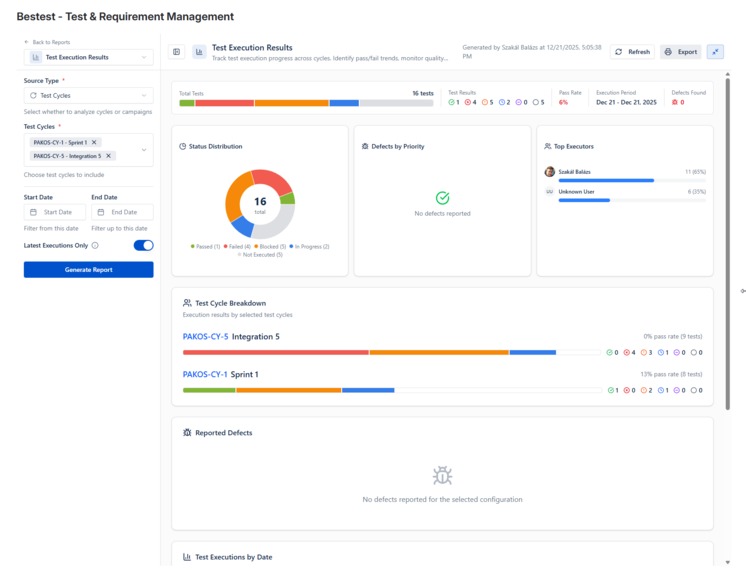Click the Not Executed (5) legend item
The width and height of the screenshot is (746, 573).
260,255
